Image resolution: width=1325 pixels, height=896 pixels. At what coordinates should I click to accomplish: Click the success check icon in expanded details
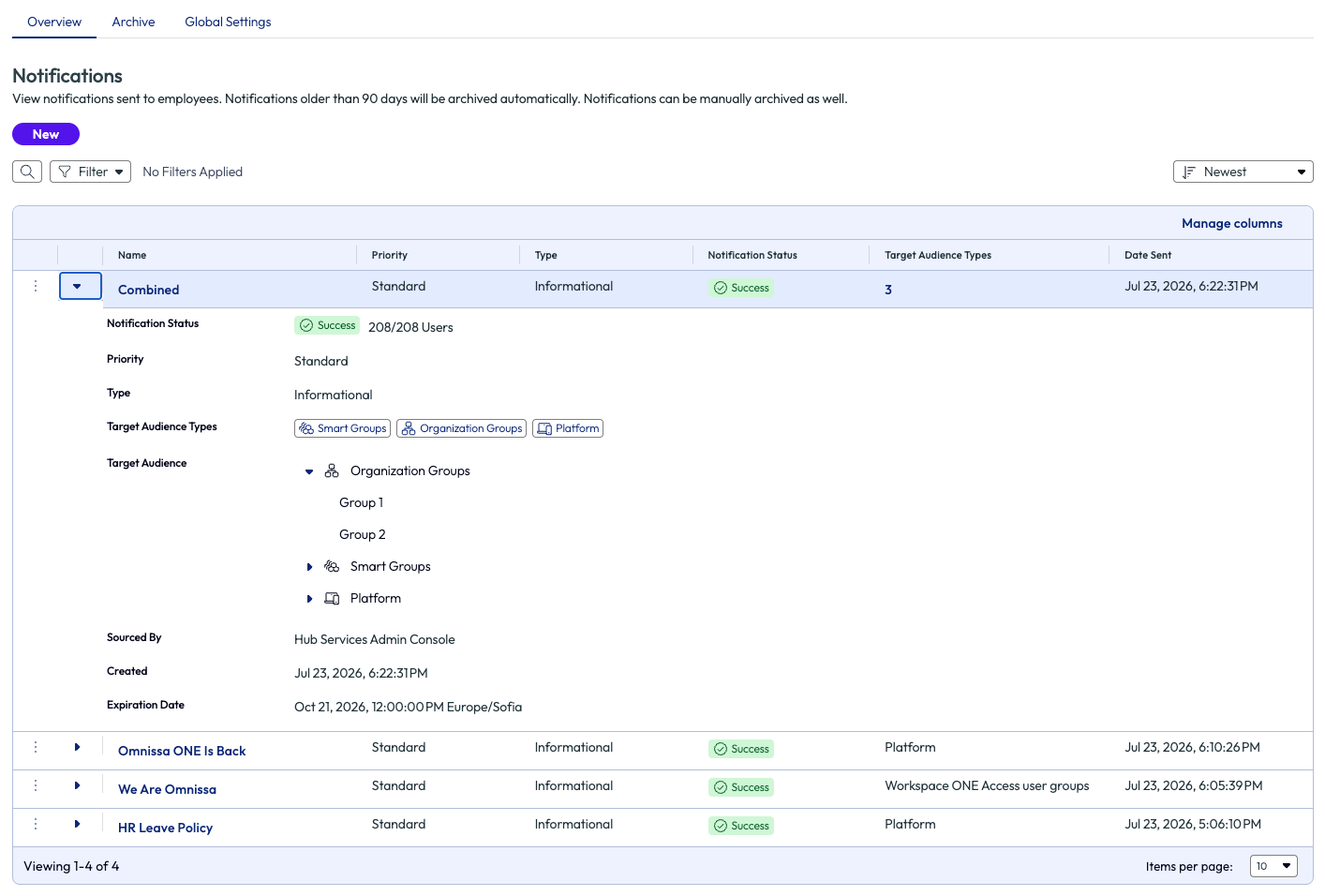tap(306, 325)
